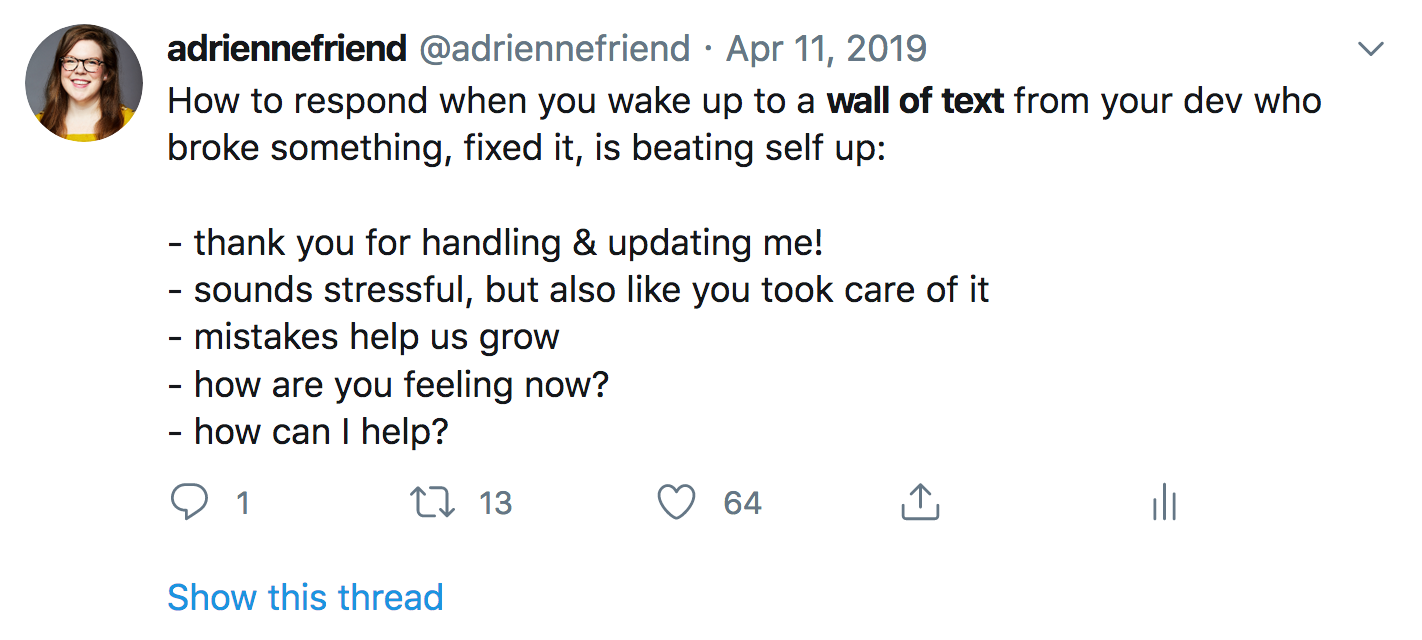This screenshot has width=1422, height=640.
Task: Click the "how can I help?" line
Action: (x=308, y=432)
